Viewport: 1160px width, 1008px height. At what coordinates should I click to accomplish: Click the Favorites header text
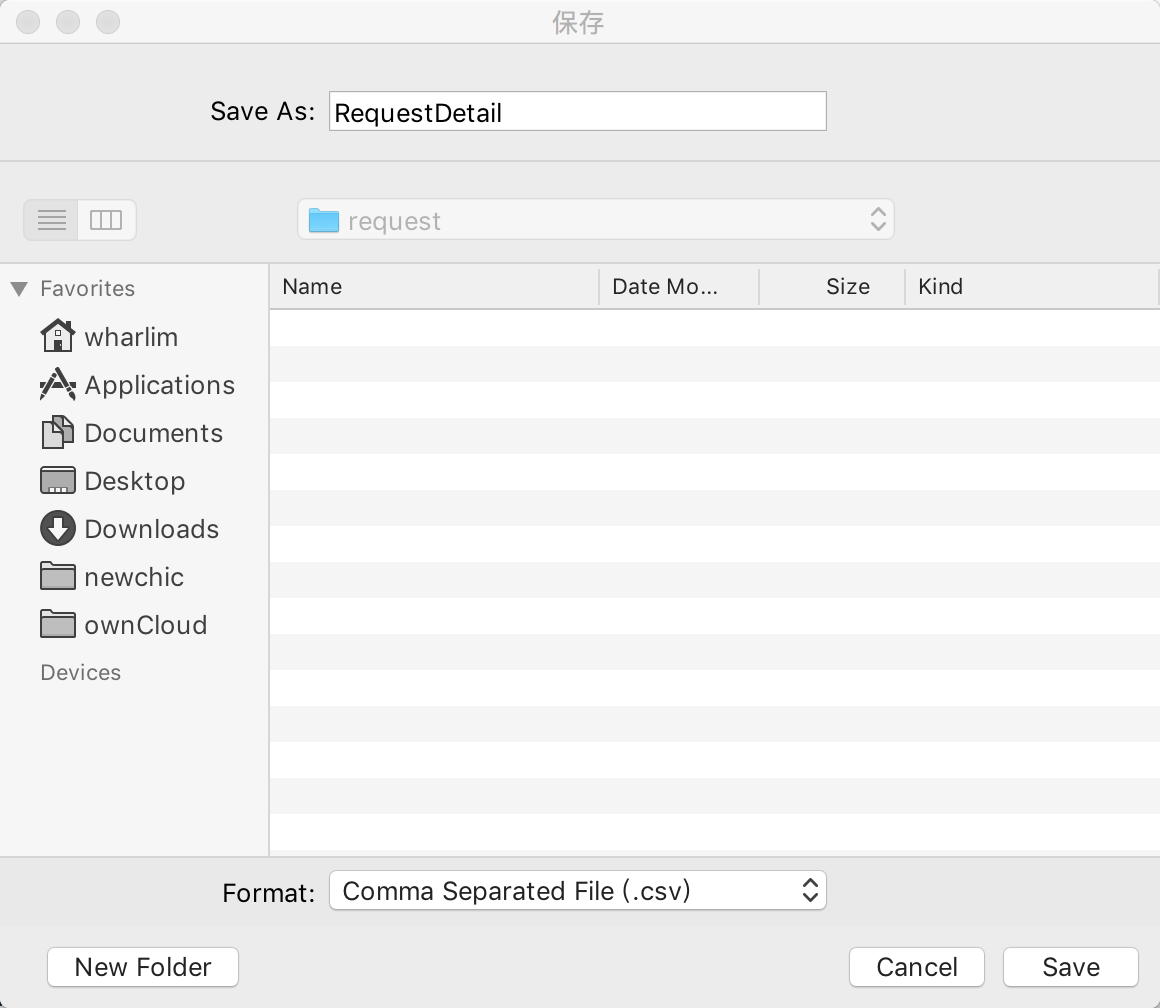(87, 288)
